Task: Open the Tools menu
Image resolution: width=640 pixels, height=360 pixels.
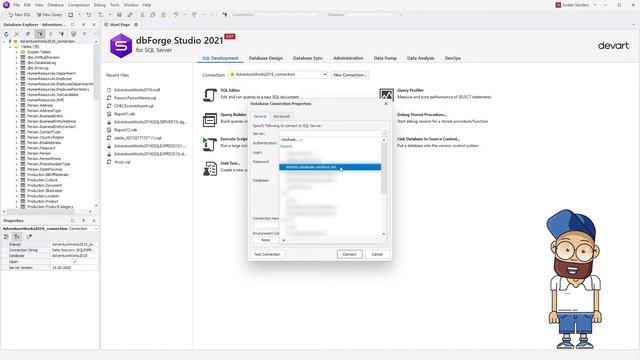Action: click(115, 5)
